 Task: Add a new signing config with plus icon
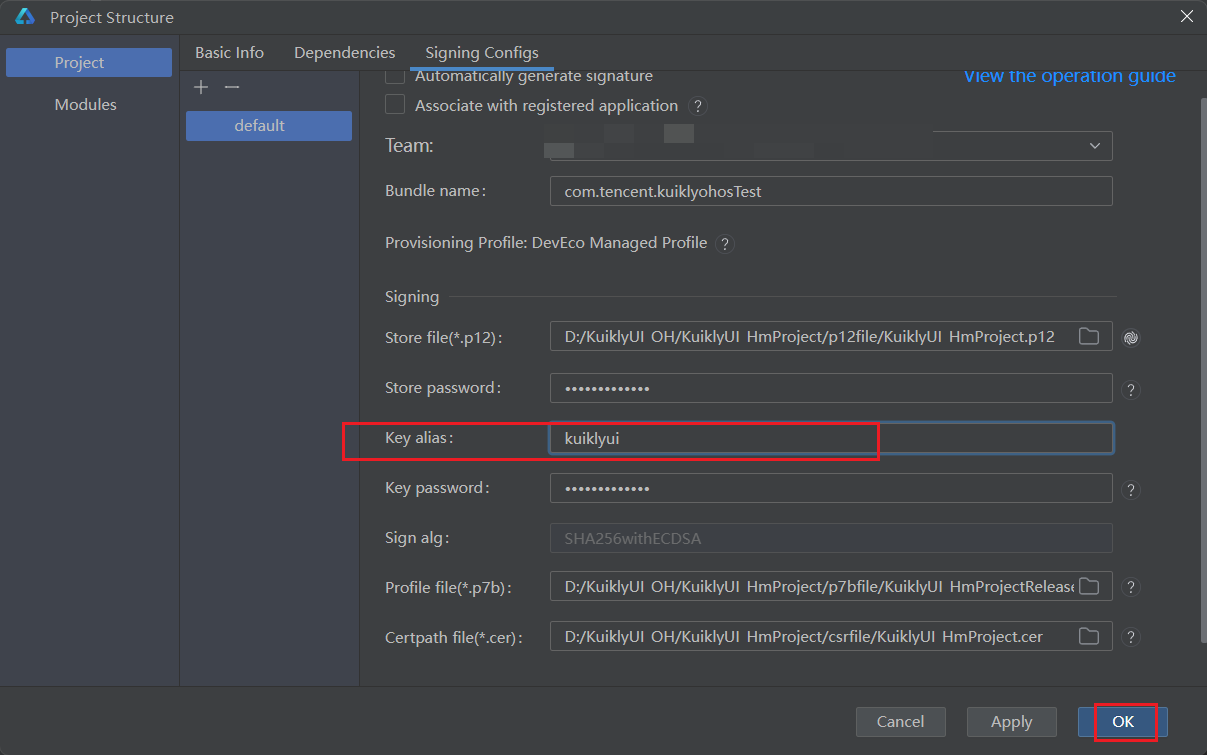[x=201, y=88]
